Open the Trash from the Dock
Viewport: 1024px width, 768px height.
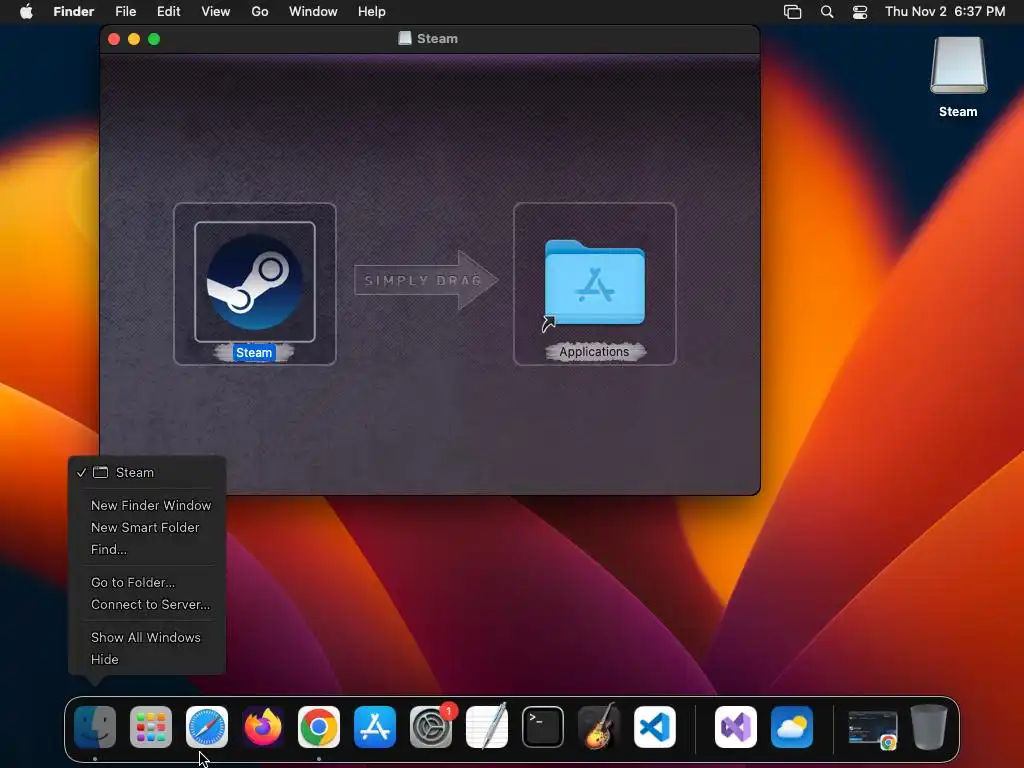[929, 727]
